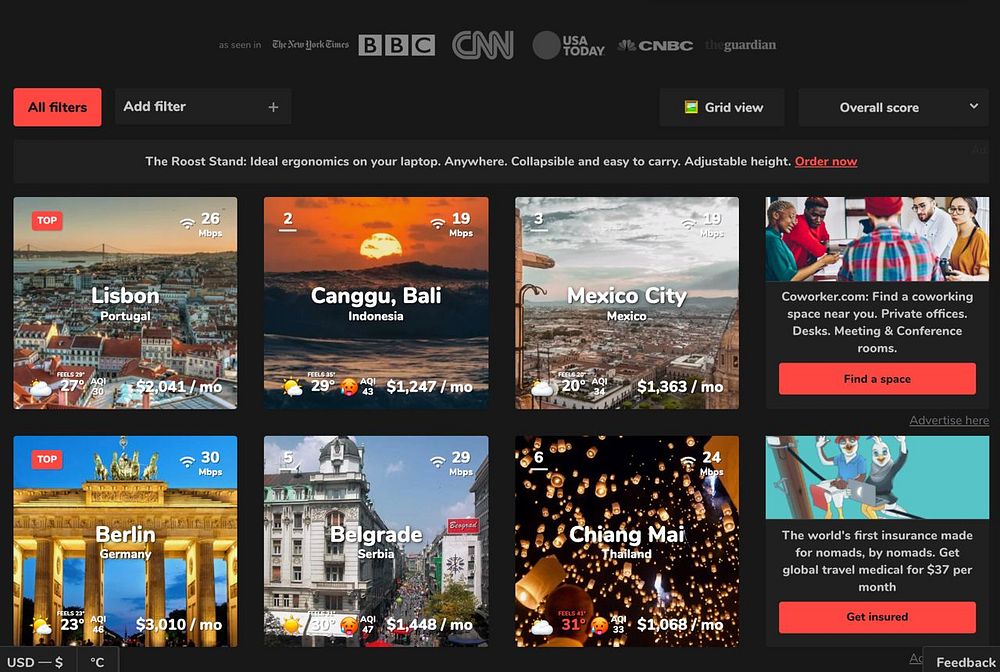This screenshot has height=672, width=1000.
Task: Open the Add filter dropdown
Action: tap(203, 106)
